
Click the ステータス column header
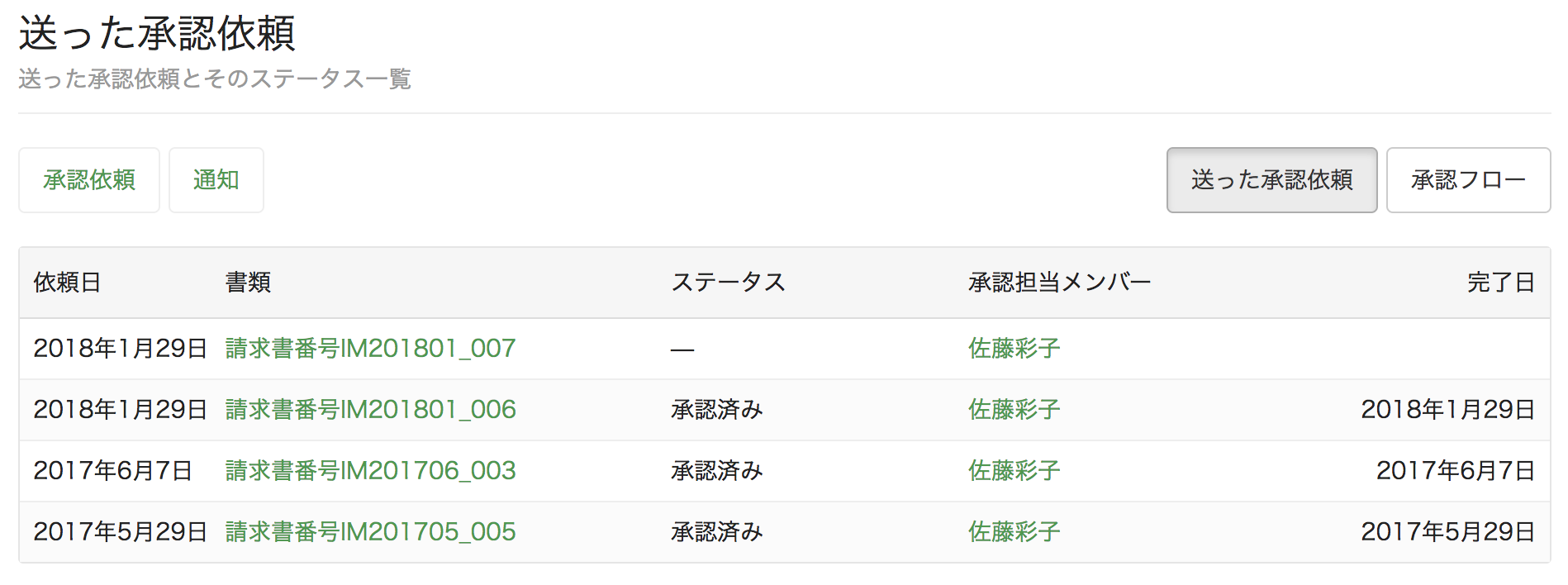728,283
